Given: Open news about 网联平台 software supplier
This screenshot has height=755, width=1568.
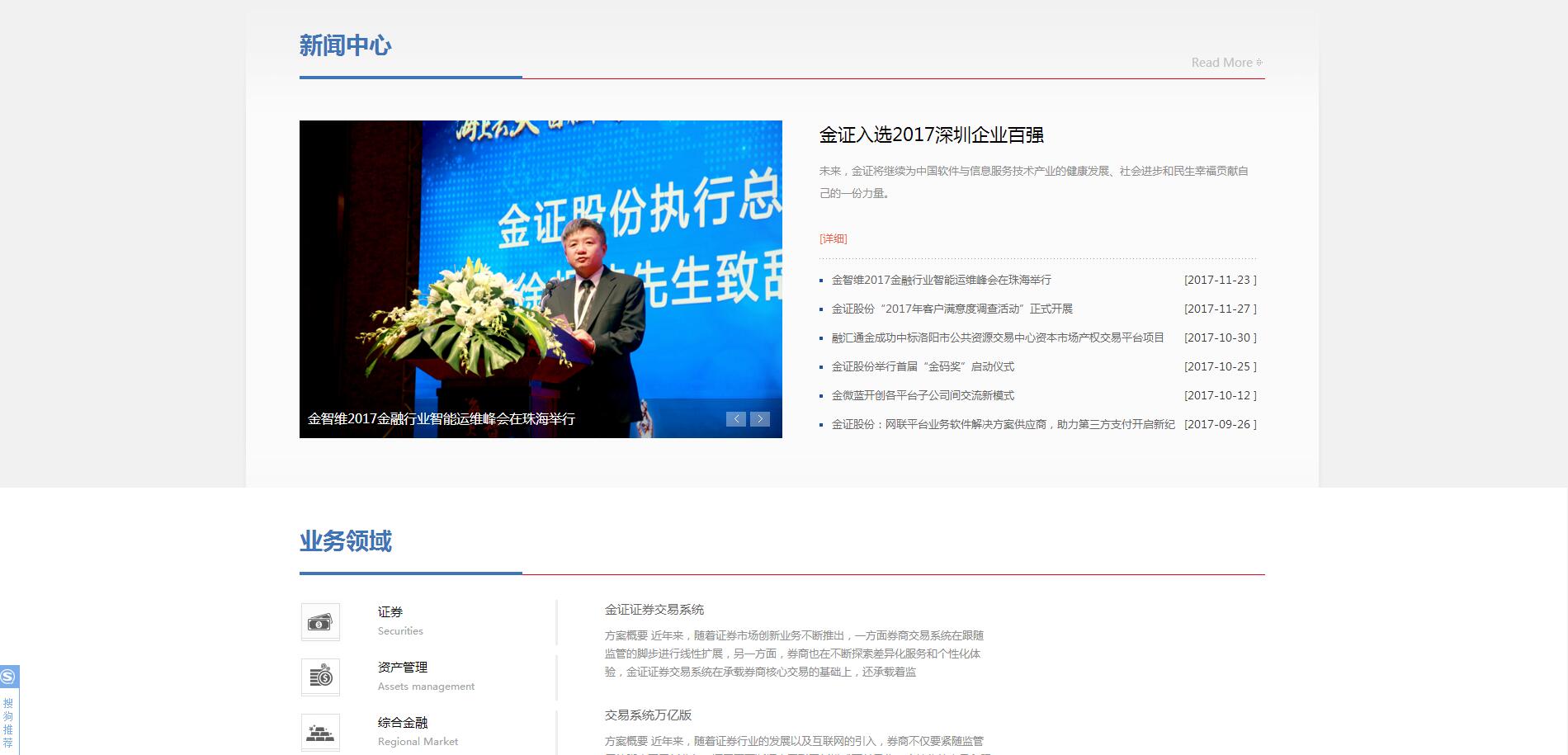Looking at the screenshot, I should tap(1003, 425).
